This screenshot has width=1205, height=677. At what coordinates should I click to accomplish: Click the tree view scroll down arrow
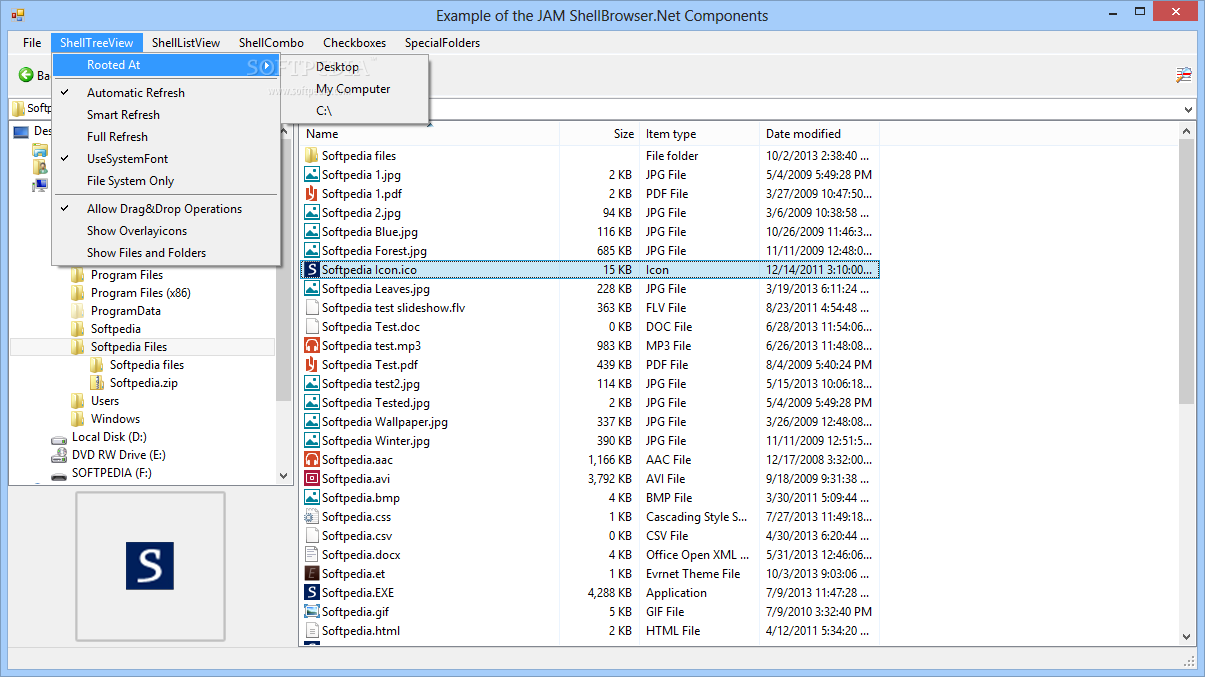tap(283, 476)
